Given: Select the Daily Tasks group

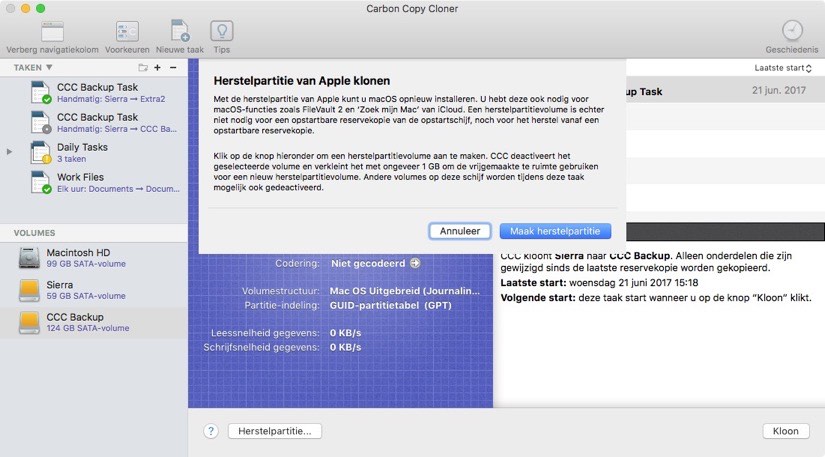Looking at the screenshot, I should point(94,153).
